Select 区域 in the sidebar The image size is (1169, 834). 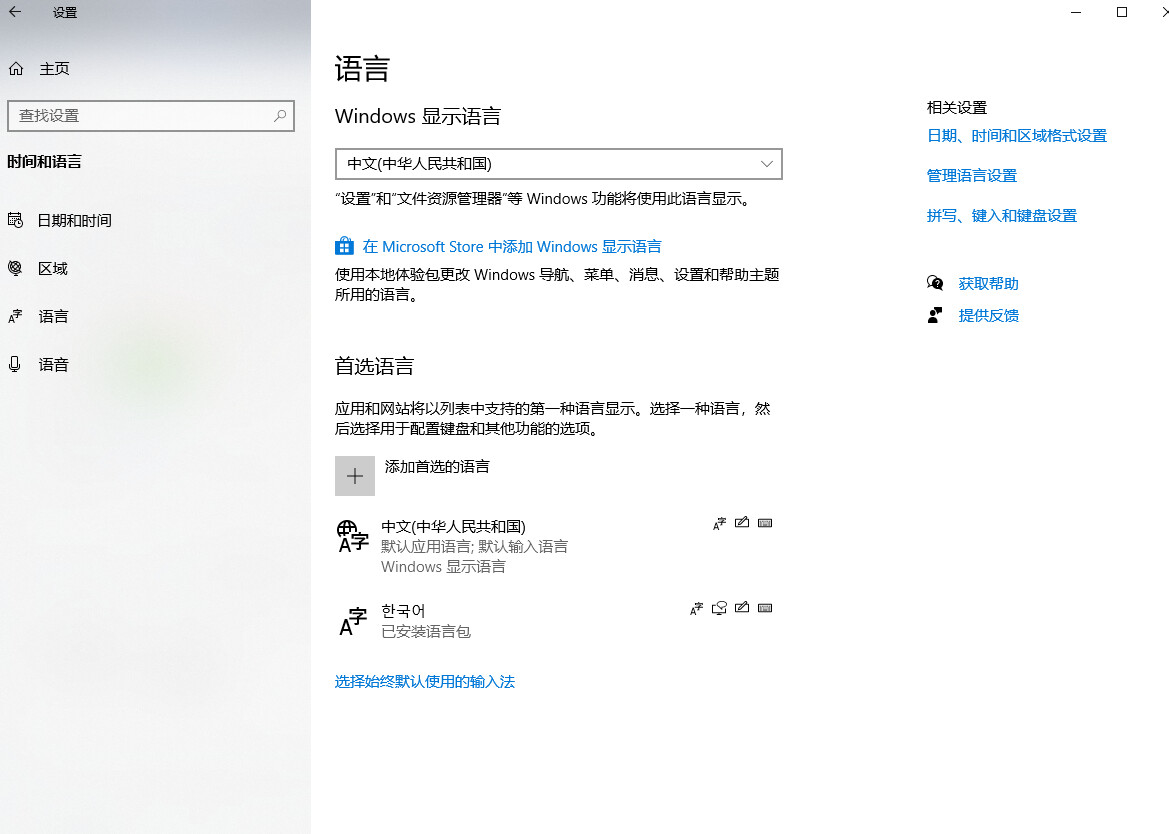[x=53, y=269]
